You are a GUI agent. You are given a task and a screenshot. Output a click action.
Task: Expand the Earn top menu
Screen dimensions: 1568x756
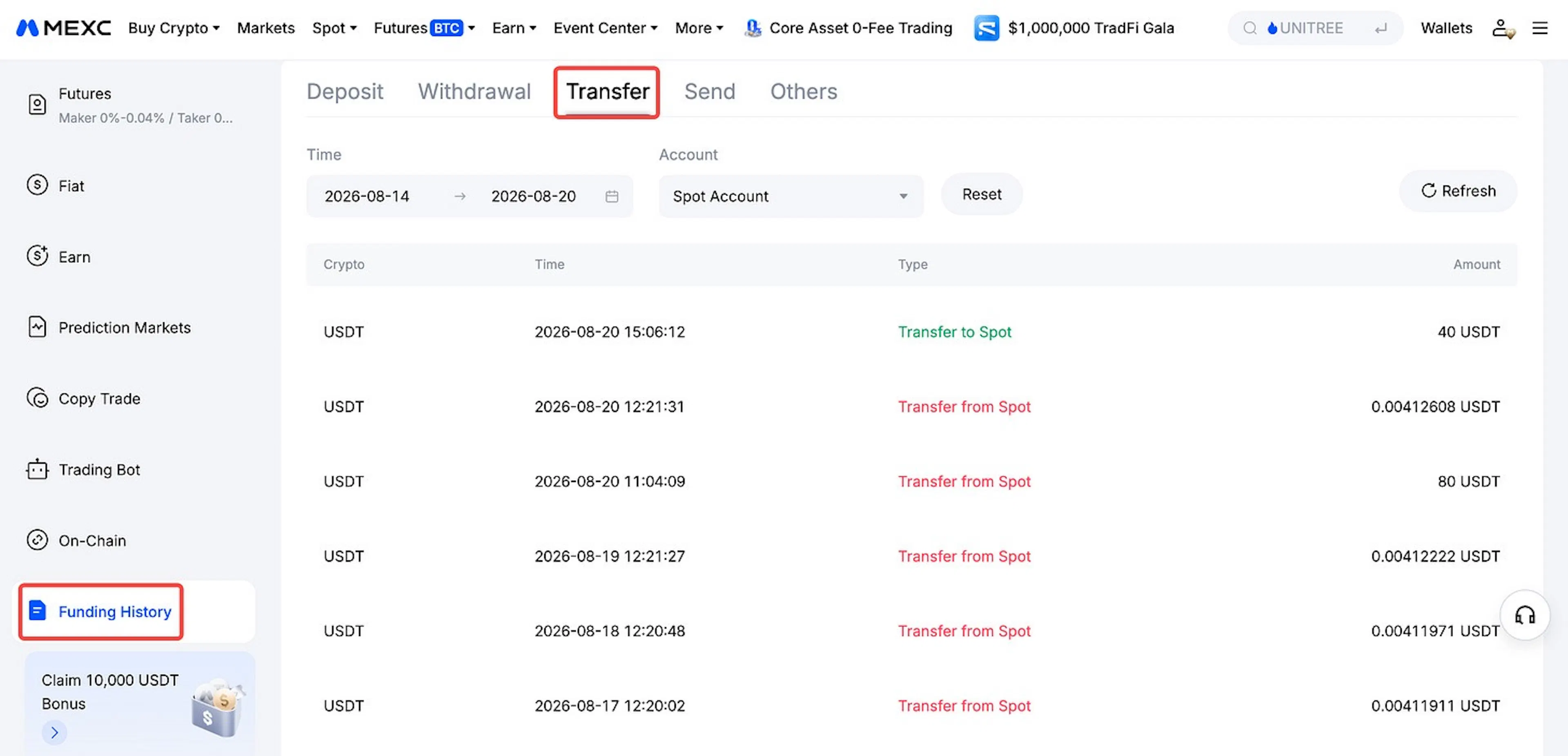(x=514, y=28)
